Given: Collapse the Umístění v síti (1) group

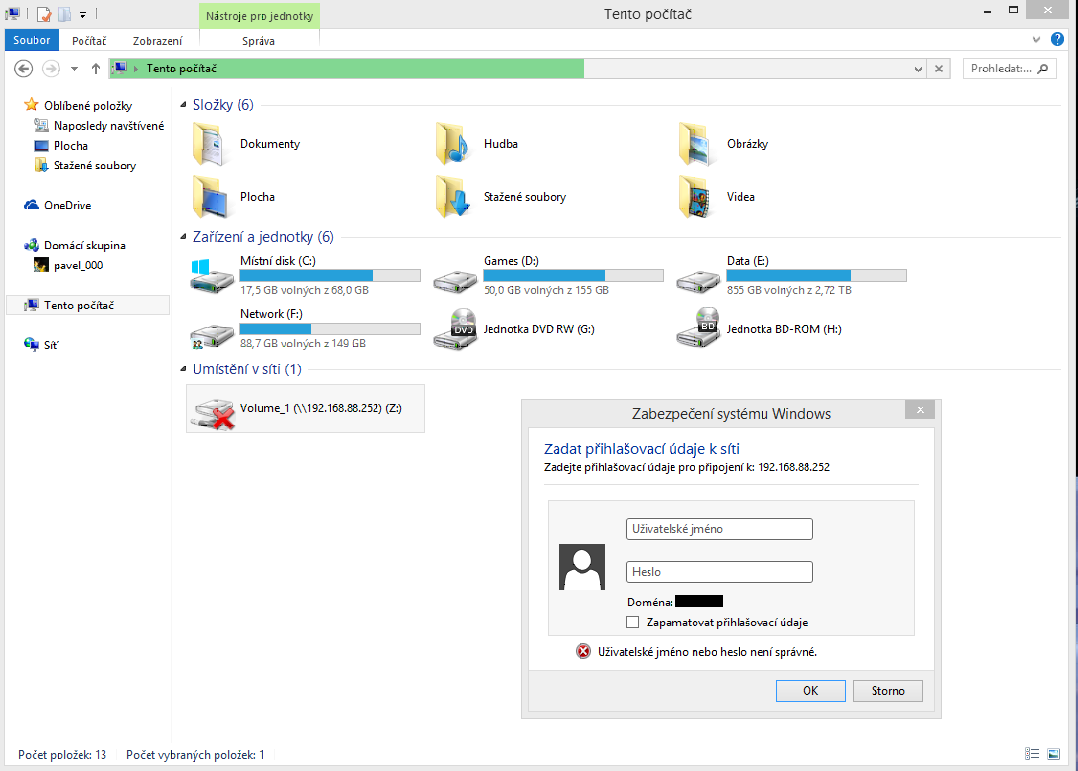Looking at the screenshot, I should pyautogui.click(x=184, y=369).
